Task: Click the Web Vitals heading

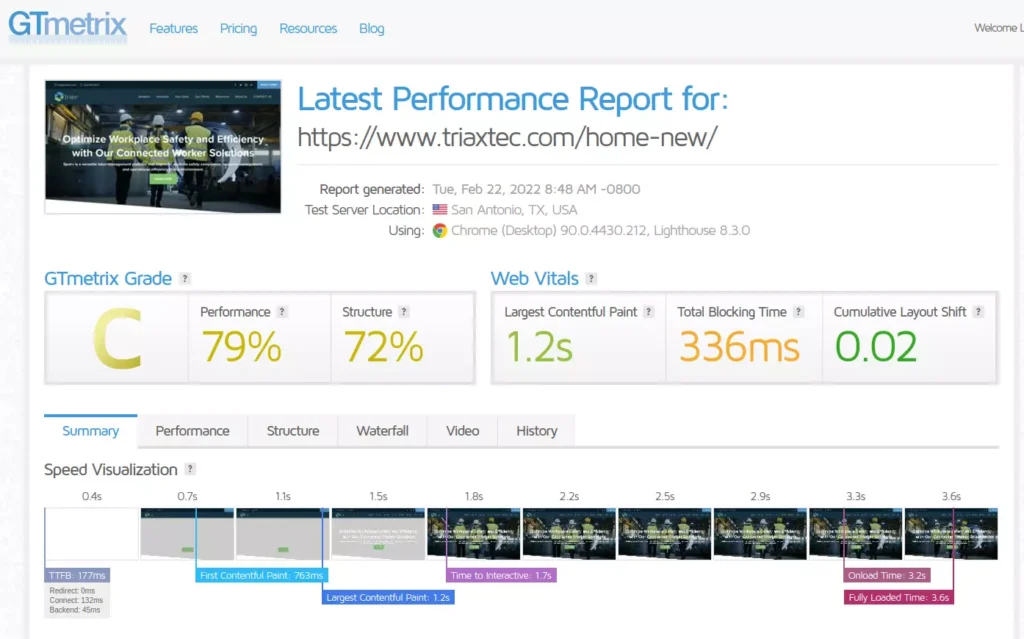Action: tap(535, 279)
